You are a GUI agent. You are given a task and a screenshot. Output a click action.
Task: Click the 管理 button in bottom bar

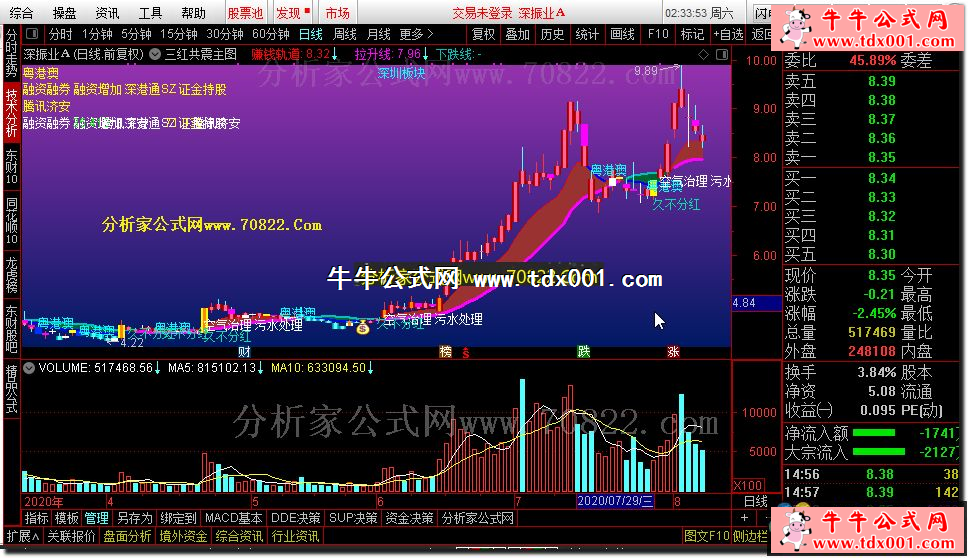(x=96, y=518)
